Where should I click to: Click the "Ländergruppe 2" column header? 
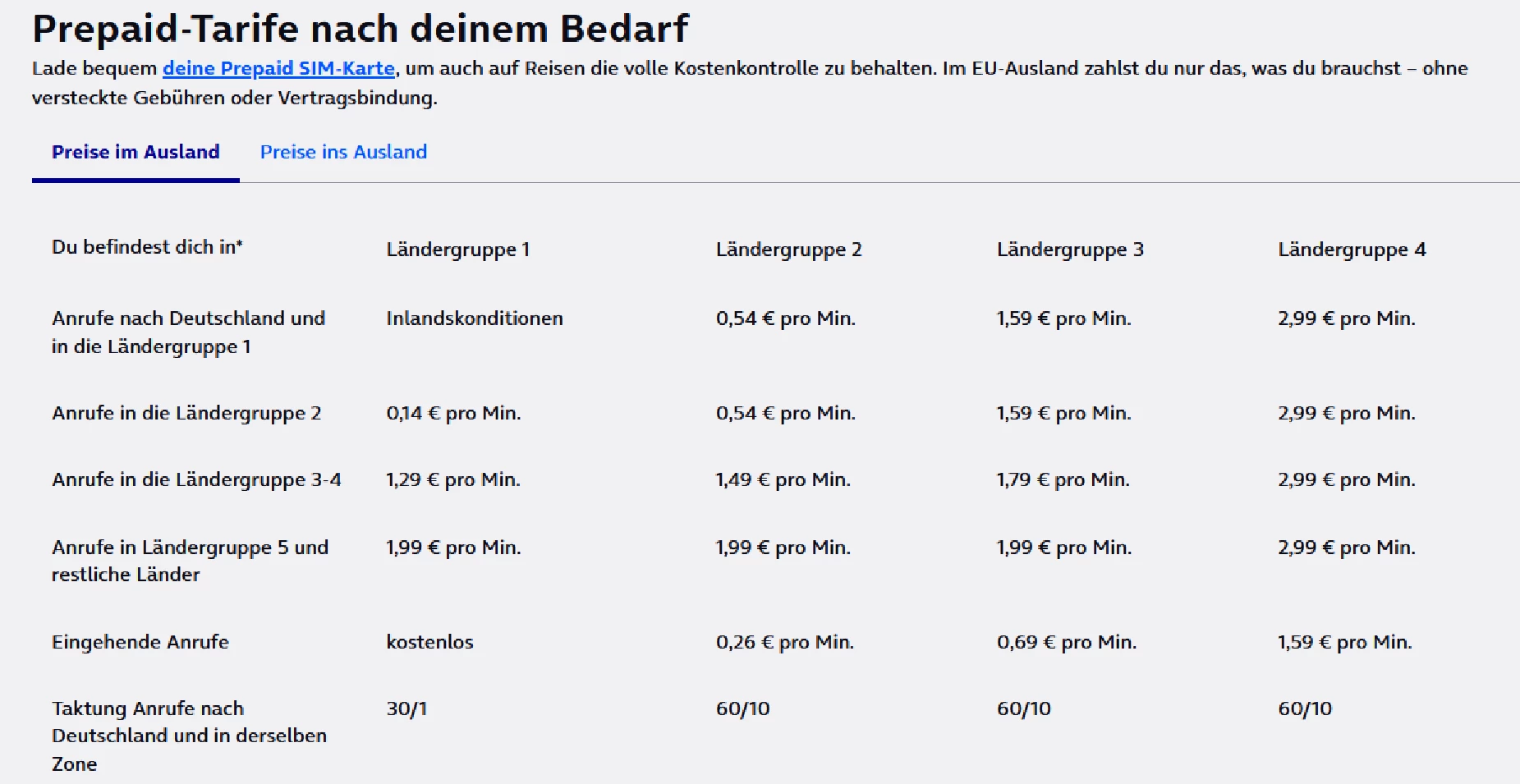(788, 250)
